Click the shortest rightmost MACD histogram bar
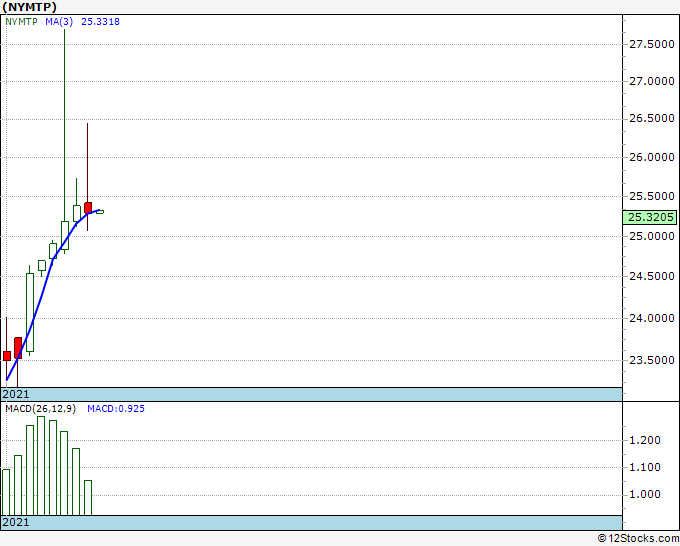Image resolution: width=680 pixels, height=546 pixels. click(88, 498)
